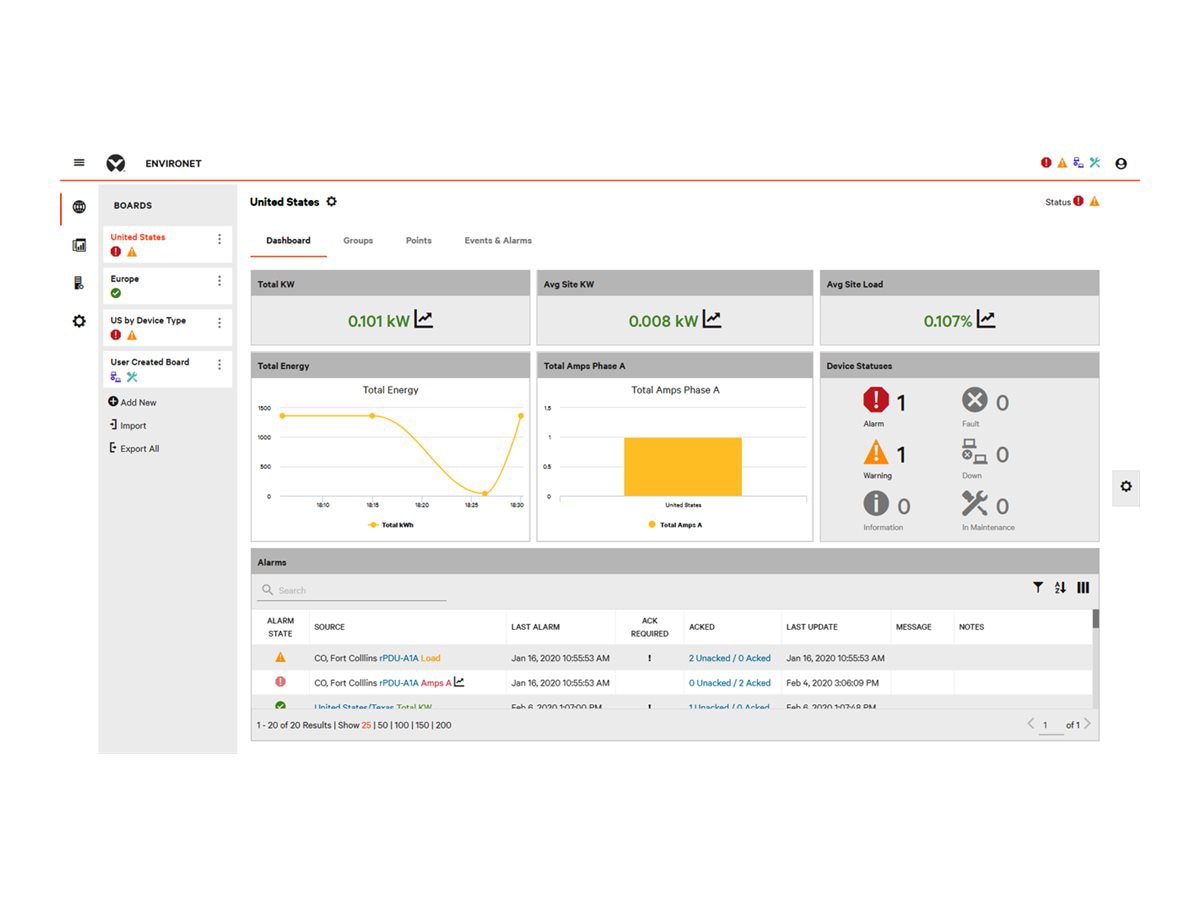Open the 2 Unacked / 0 Acked link
The height and width of the screenshot is (900, 1200).
click(x=729, y=658)
